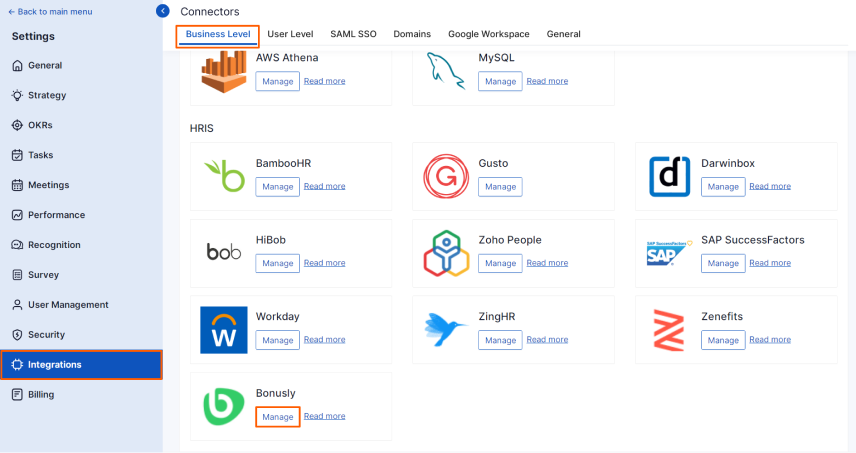Viewport: 856px width, 453px height.
Task: Manage the MySQL connector
Action: coord(500,81)
